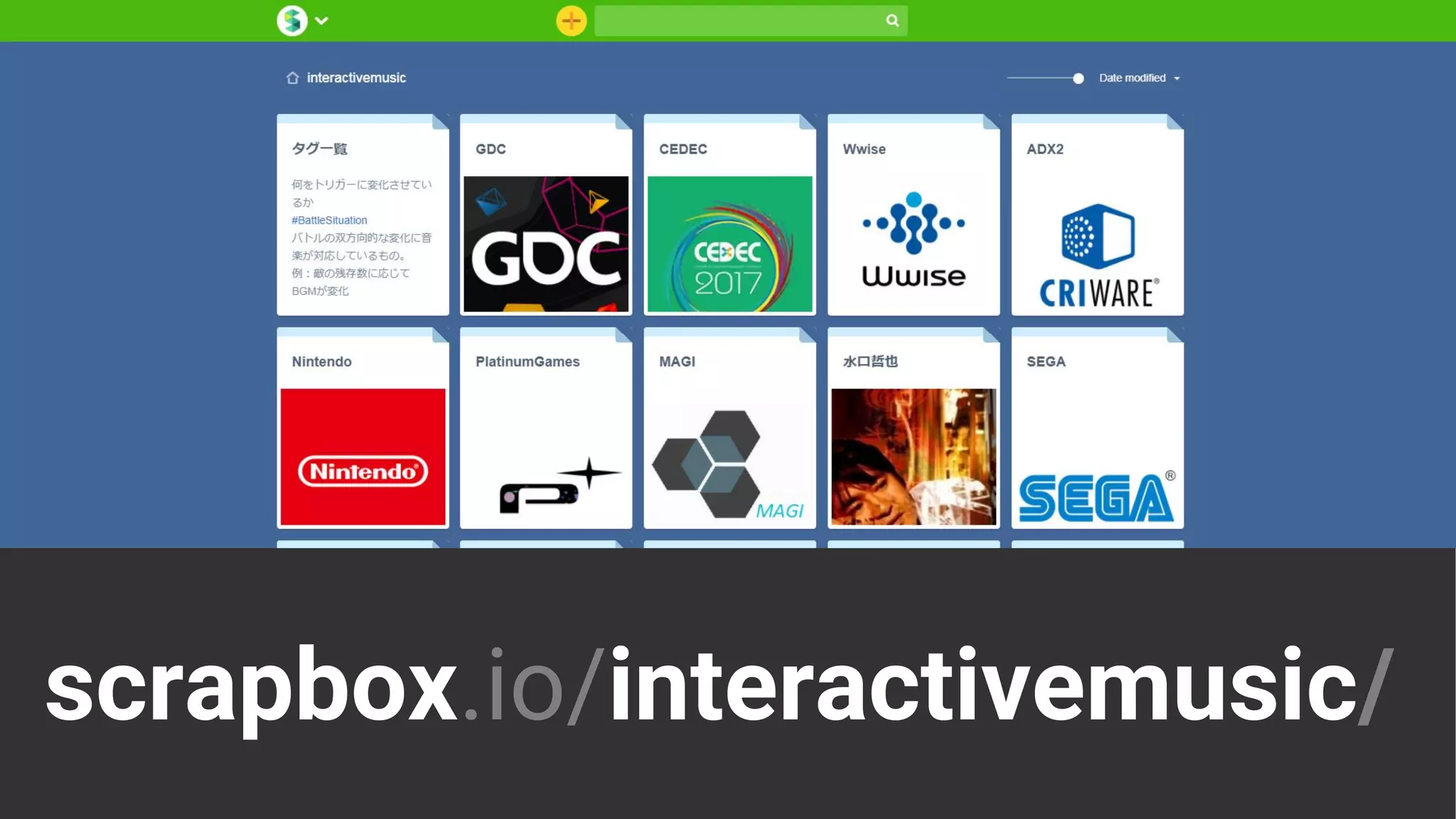Follow the #BattleSituation hashtag link

tap(329, 220)
